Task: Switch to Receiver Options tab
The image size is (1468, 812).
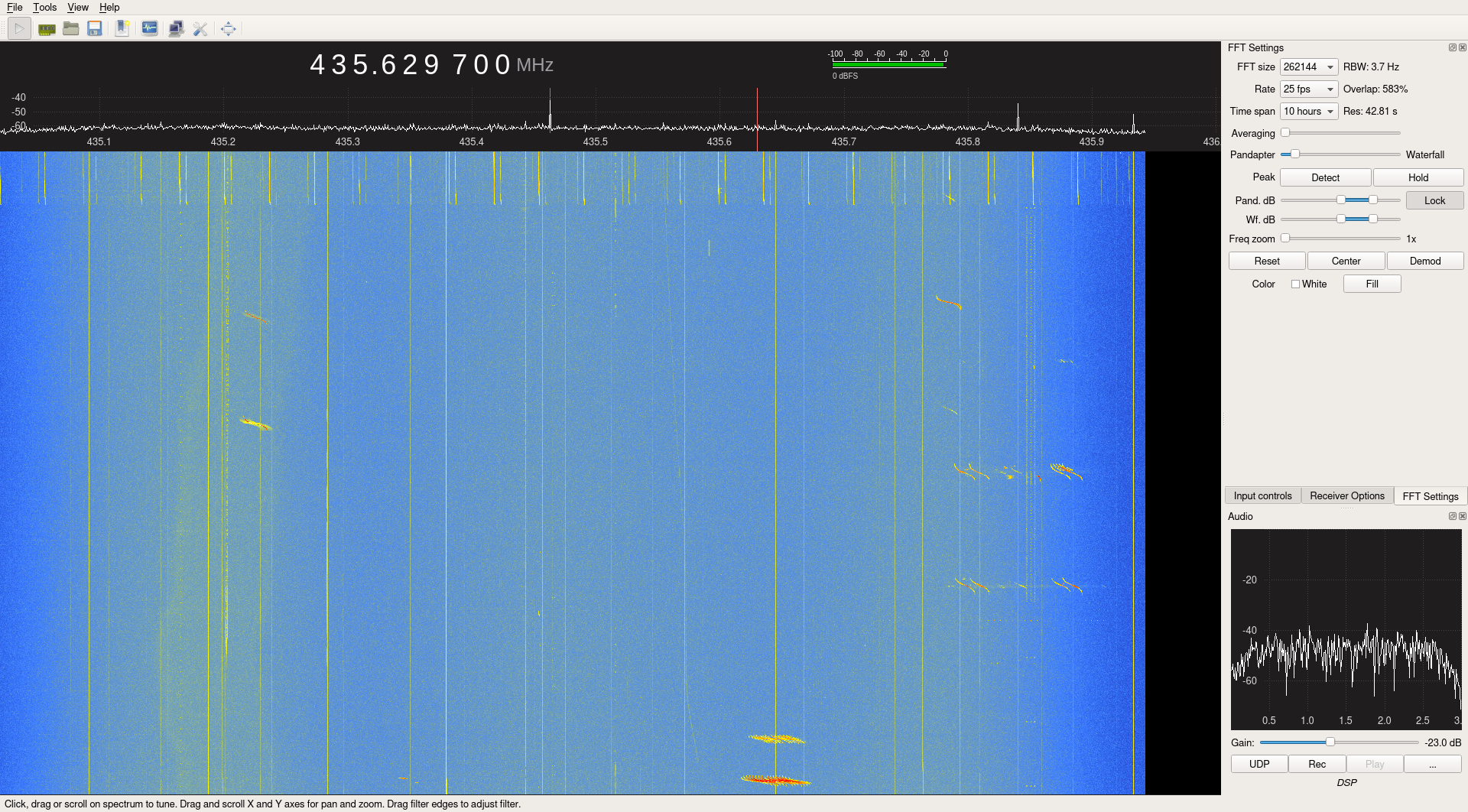Action: 1347,495
